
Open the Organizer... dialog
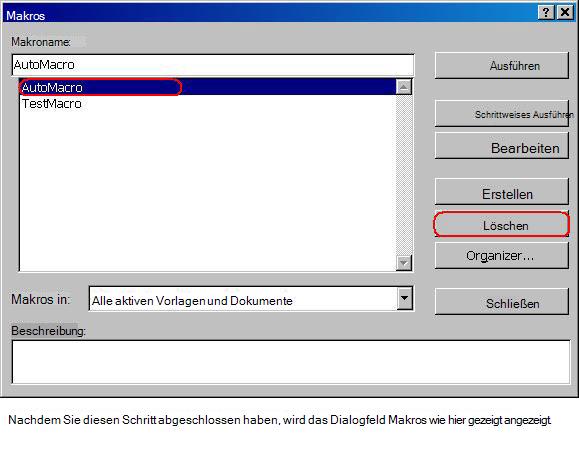point(501,255)
